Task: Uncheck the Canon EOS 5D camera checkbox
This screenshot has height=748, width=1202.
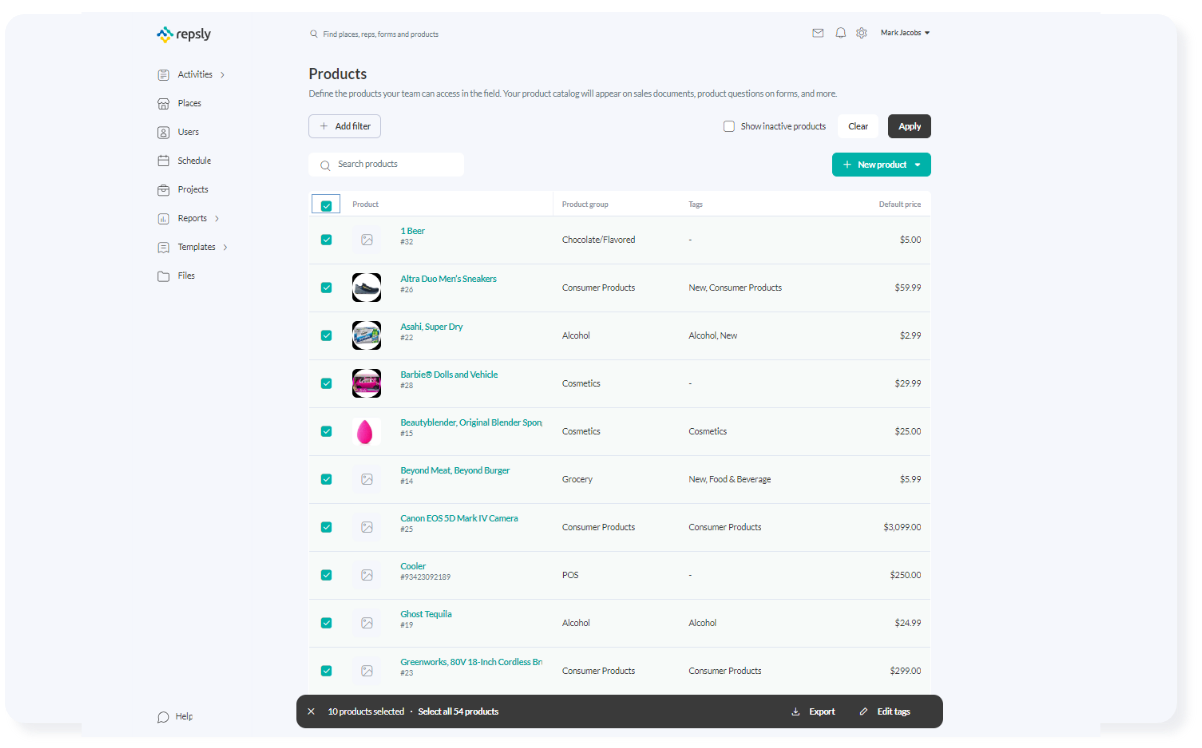Action: 326,527
